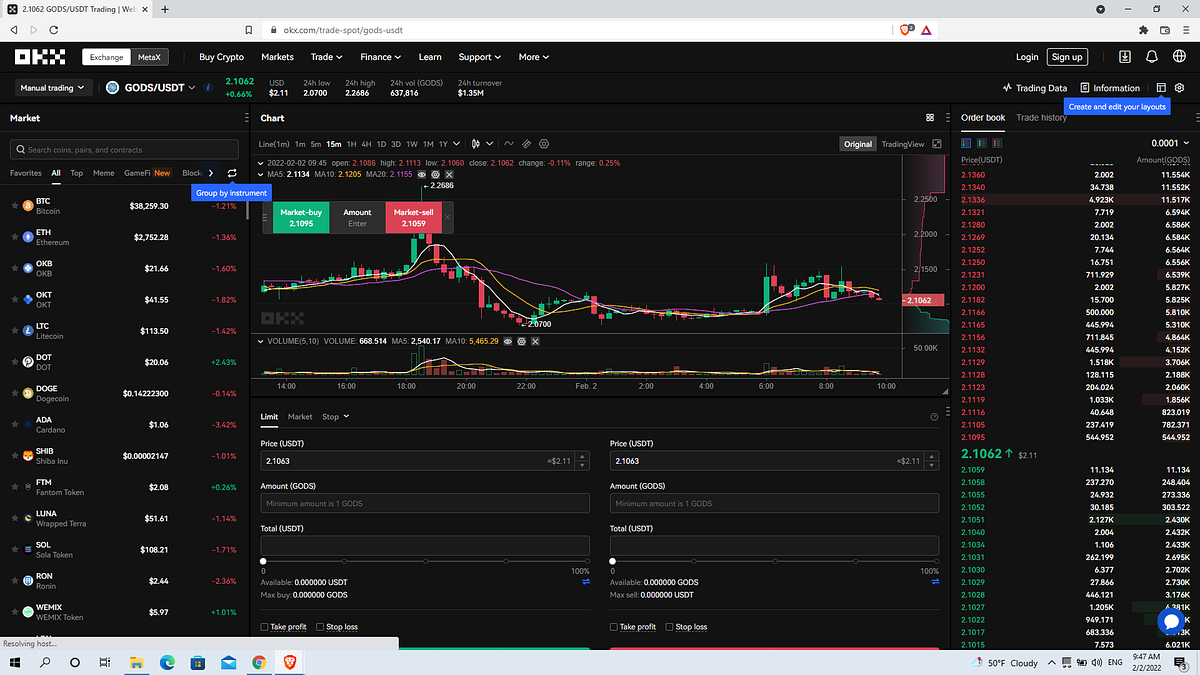
Task: Open Brave Shields icon in address bar
Action: [x=907, y=31]
